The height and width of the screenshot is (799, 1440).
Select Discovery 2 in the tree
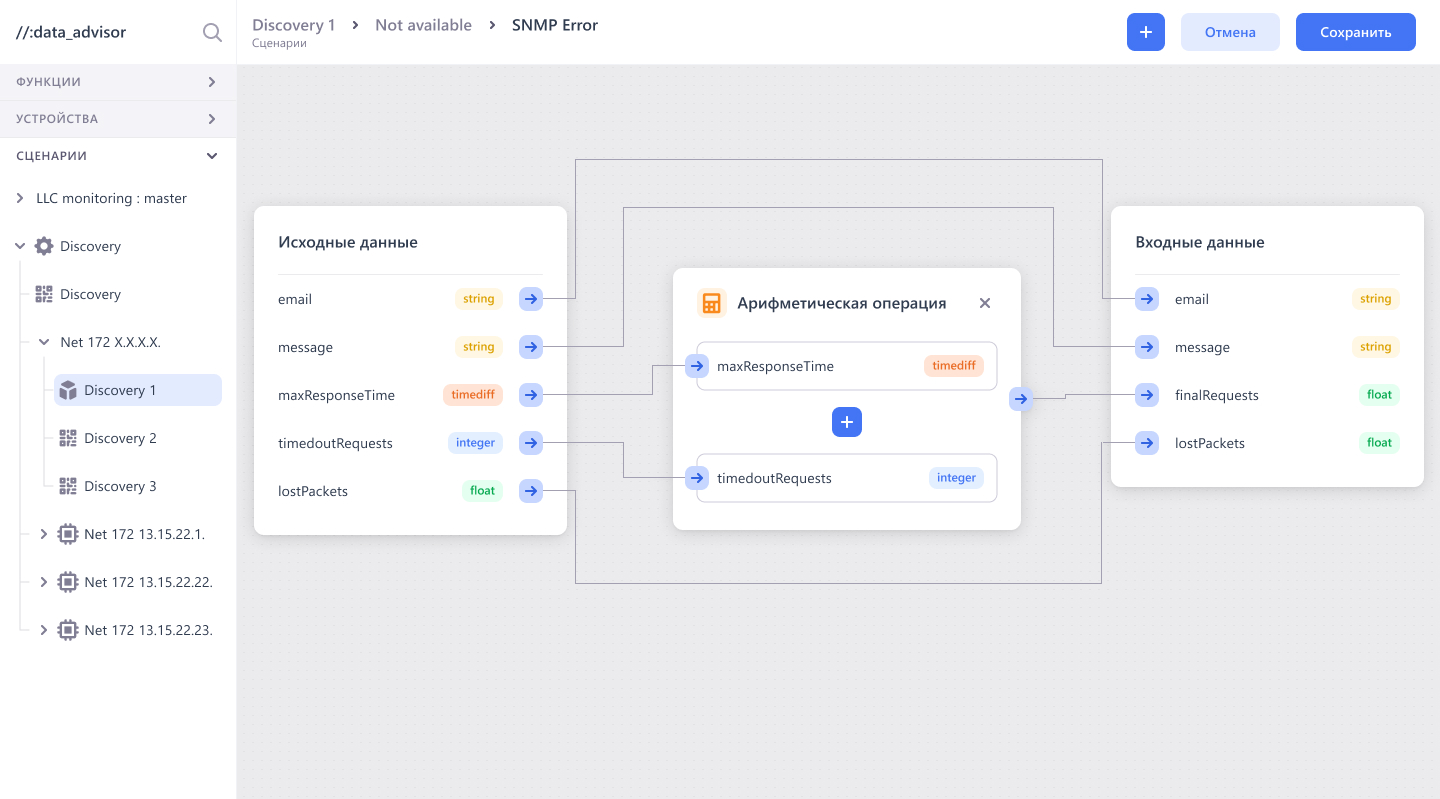click(x=120, y=438)
